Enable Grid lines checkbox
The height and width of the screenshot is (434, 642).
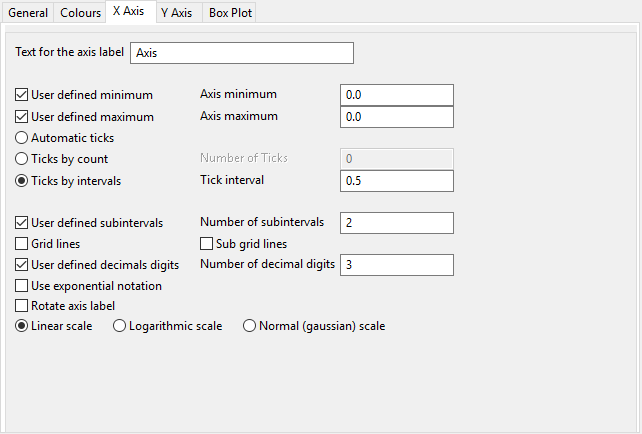tap(22, 243)
